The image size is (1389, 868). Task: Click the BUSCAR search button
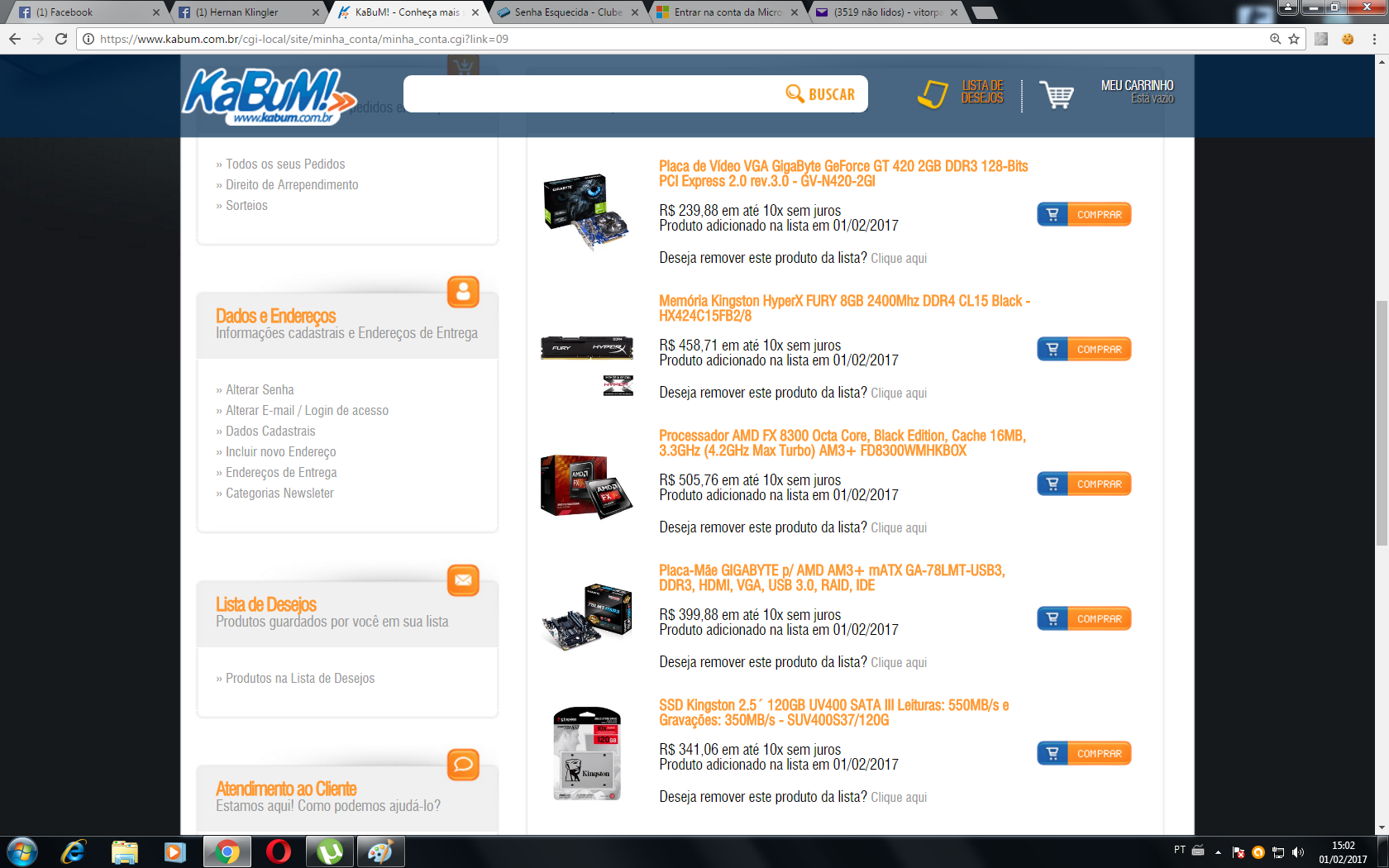click(820, 94)
